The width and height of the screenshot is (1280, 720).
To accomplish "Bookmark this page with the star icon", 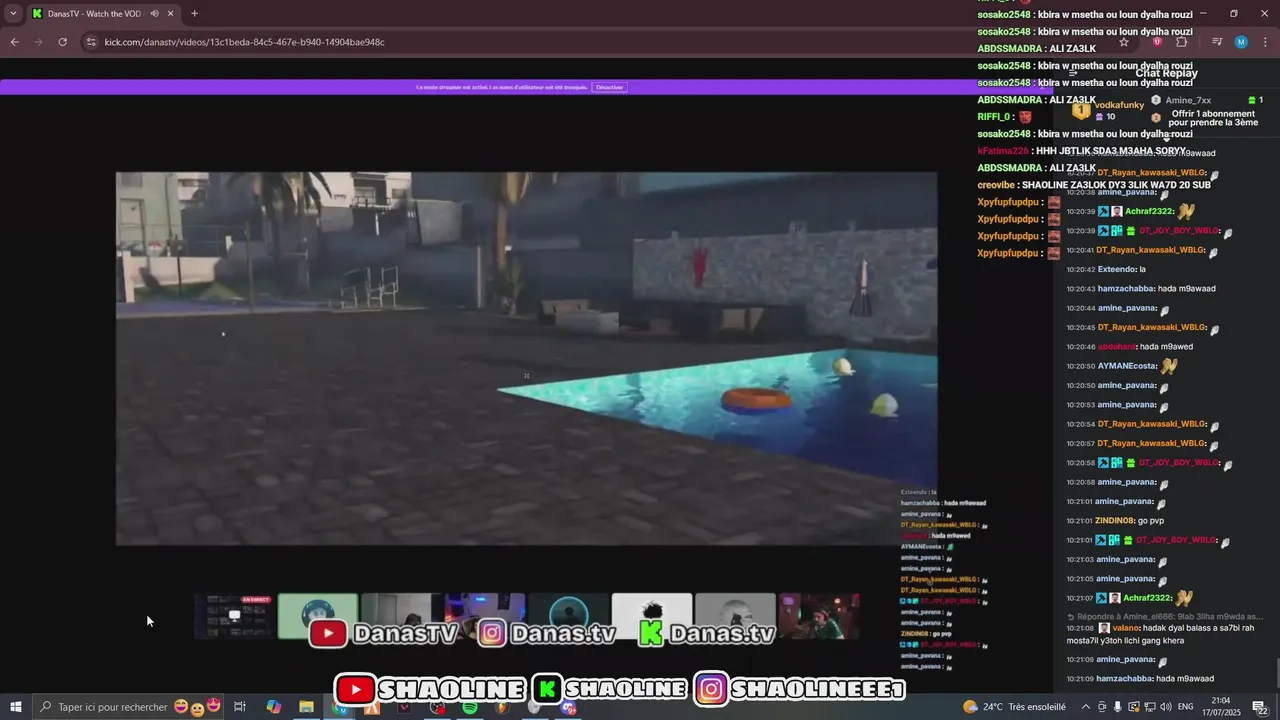I will pos(1124,42).
